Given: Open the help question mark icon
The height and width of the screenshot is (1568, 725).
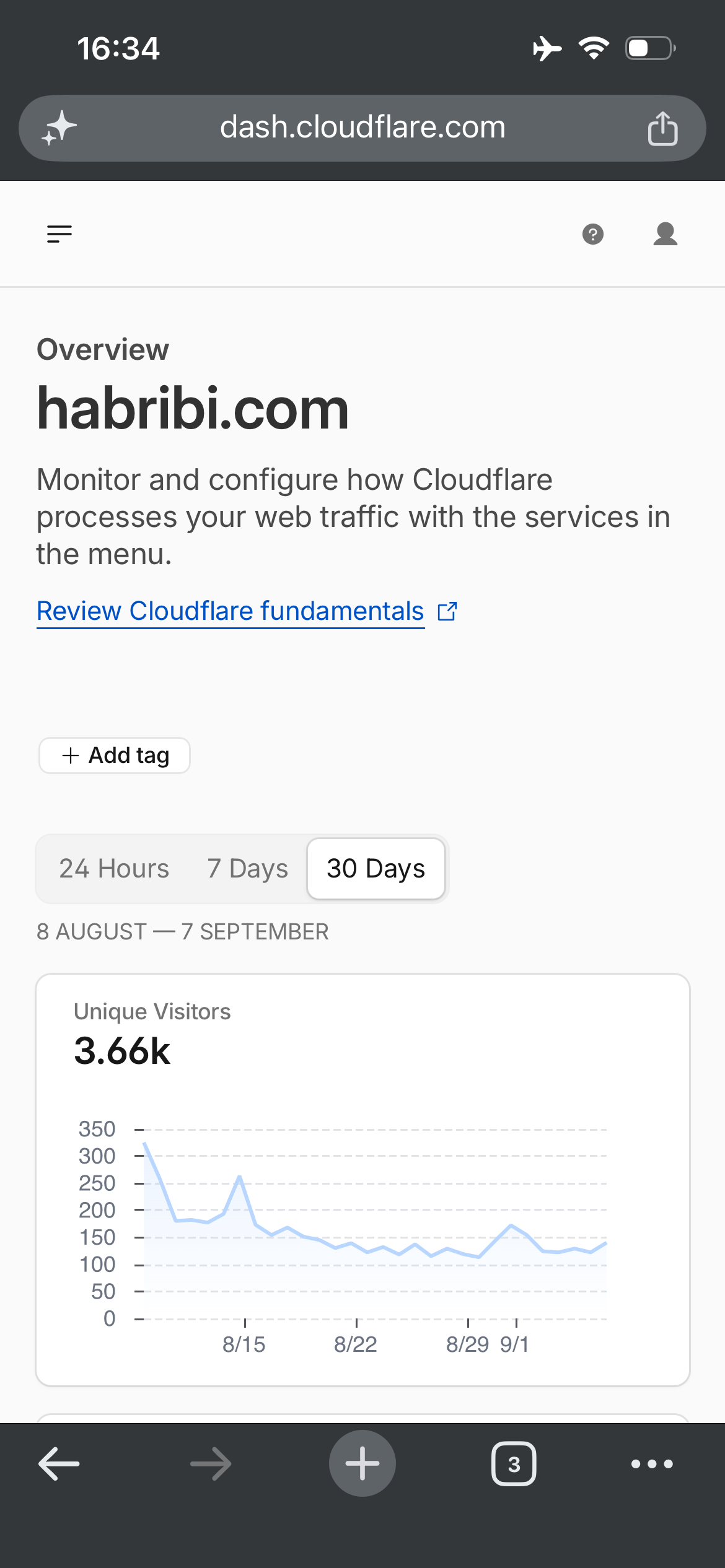Looking at the screenshot, I should coord(593,234).
